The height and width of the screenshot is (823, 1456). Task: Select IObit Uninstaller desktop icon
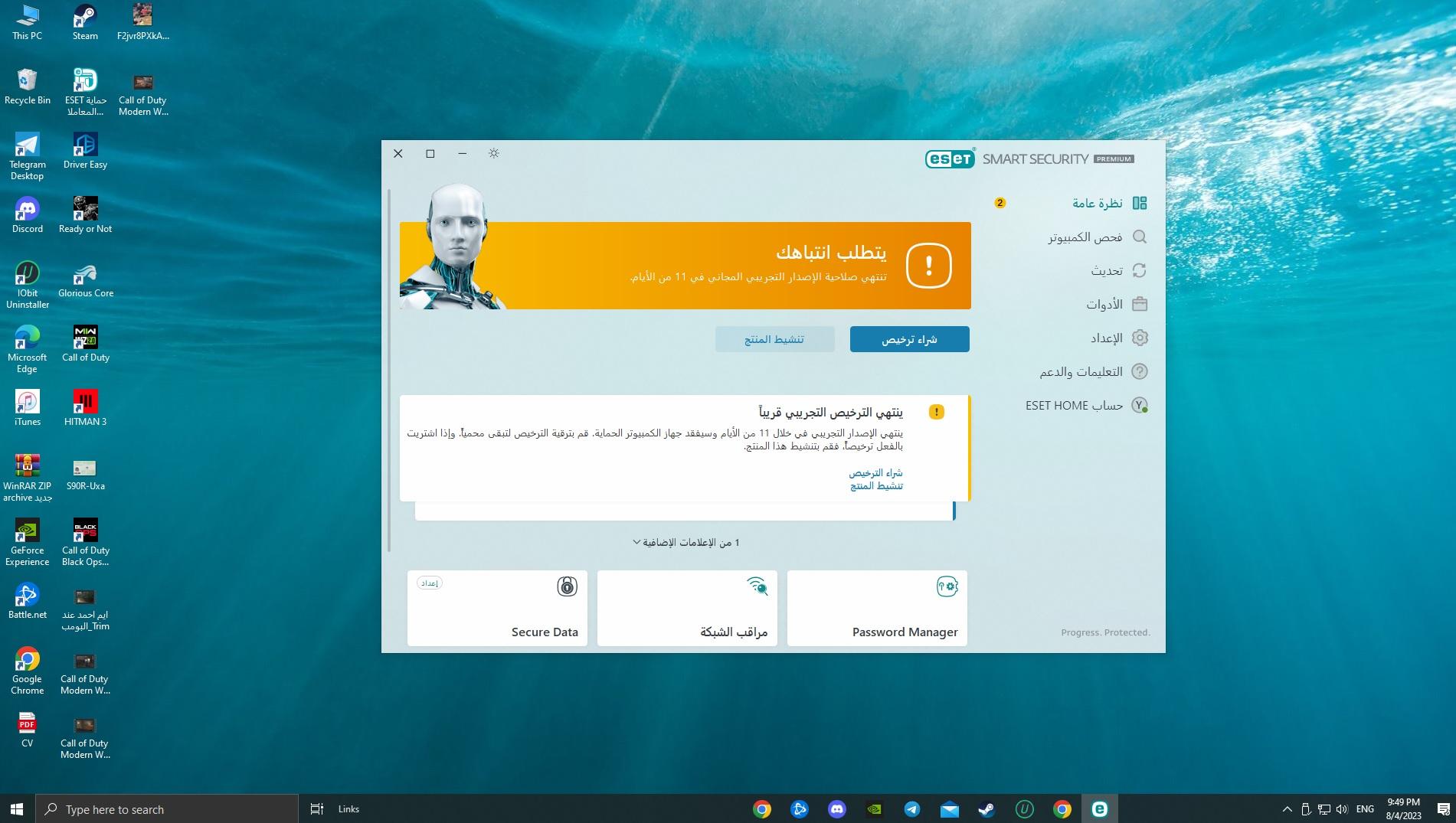pyautogui.click(x=27, y=285)
